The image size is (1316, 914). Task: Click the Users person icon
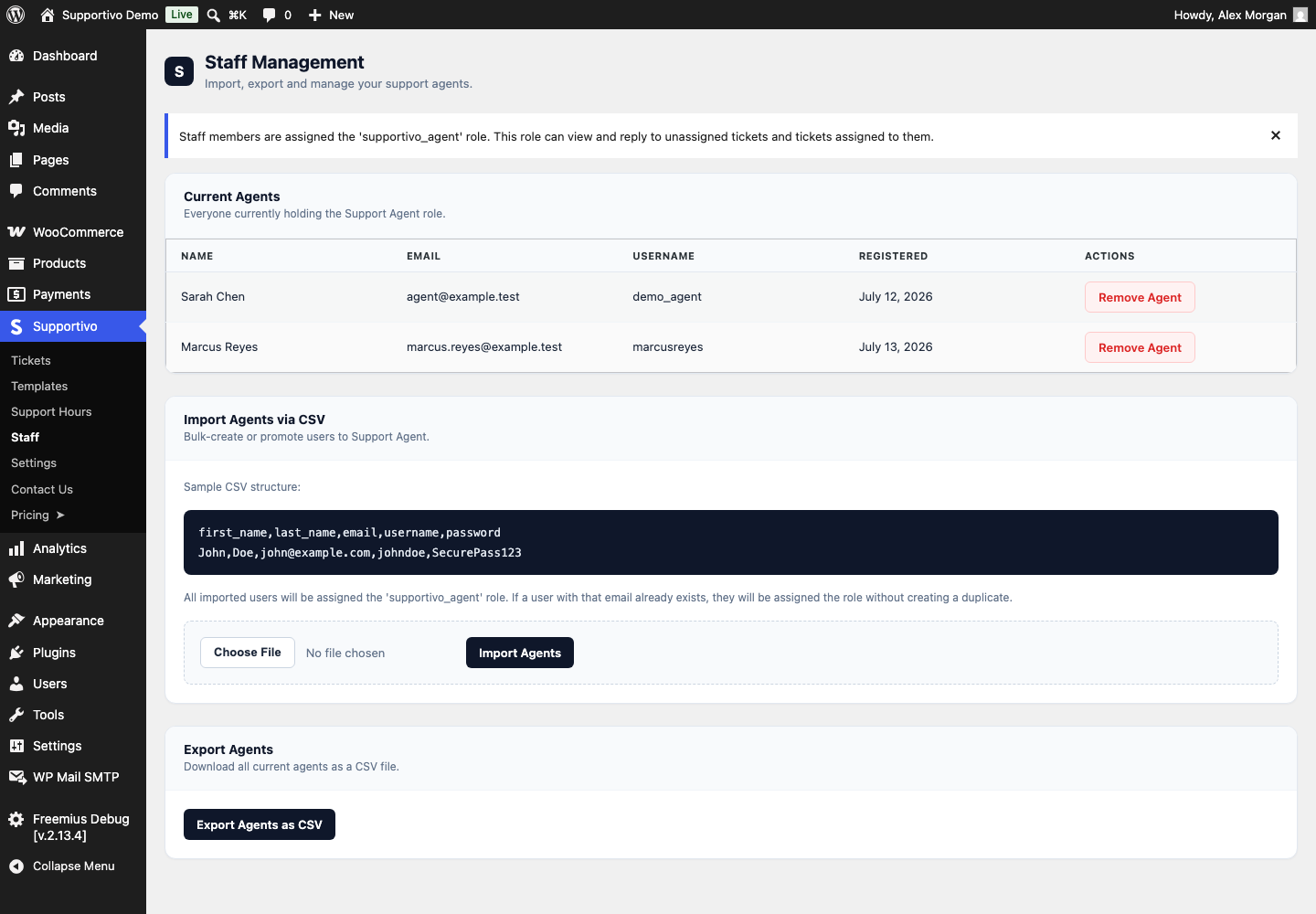16,684
